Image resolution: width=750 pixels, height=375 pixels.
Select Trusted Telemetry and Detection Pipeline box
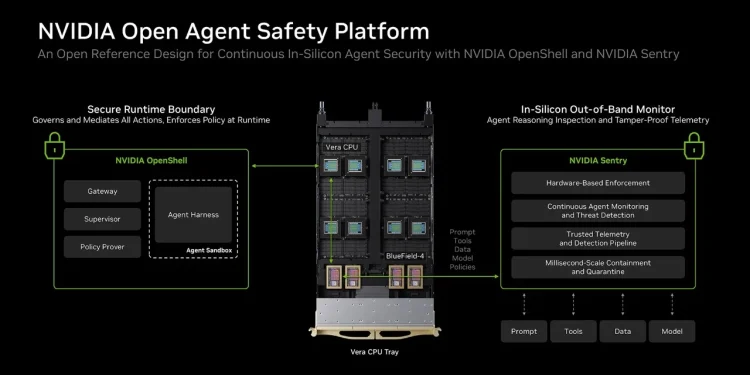point(598,239)
